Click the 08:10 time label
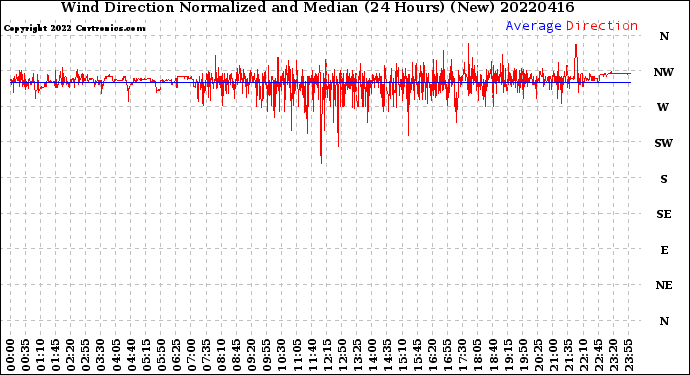690x375 pixels. click(x=221, y=355)
